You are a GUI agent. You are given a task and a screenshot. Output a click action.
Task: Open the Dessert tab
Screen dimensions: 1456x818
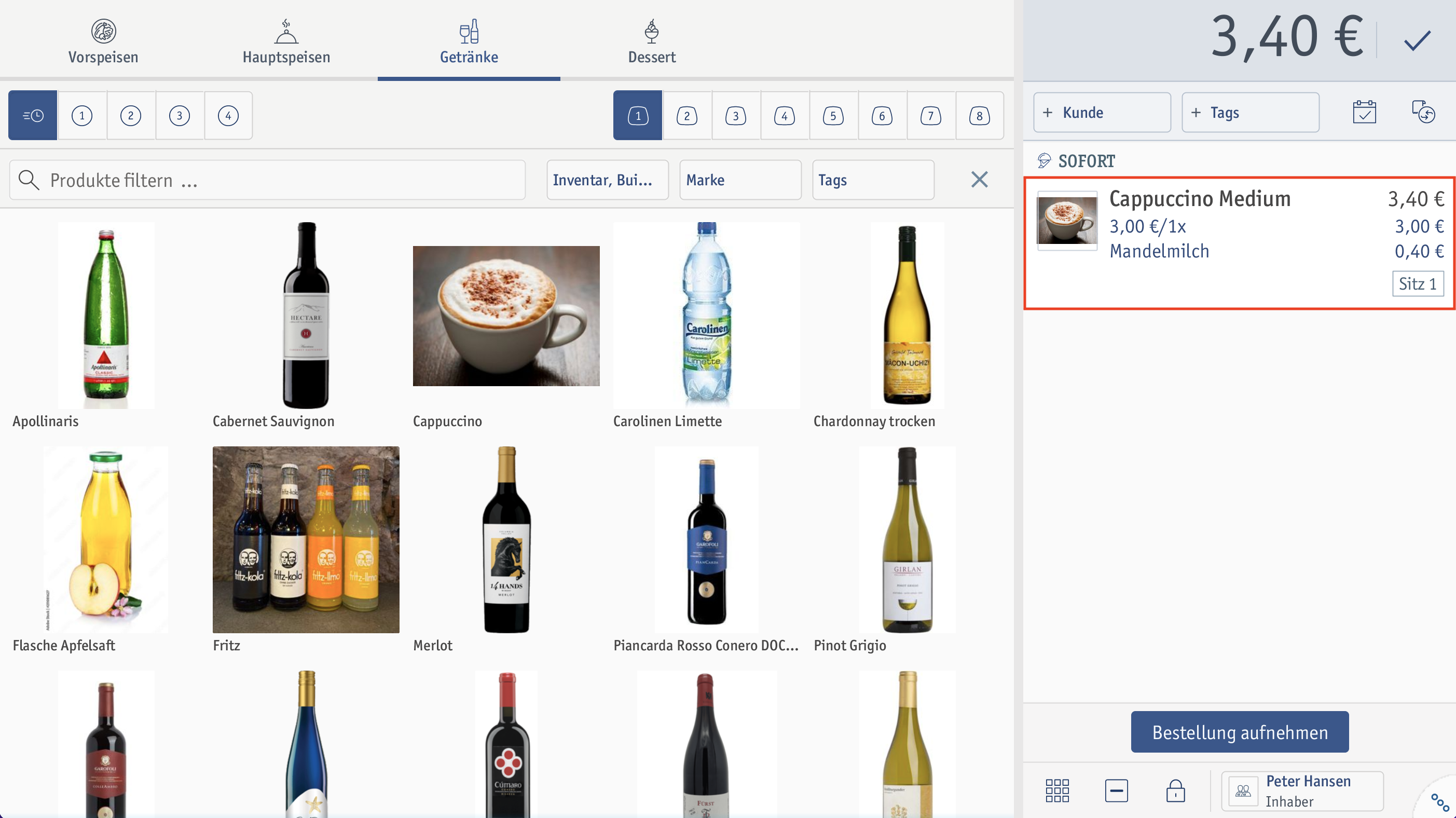(x=652, y=42)
